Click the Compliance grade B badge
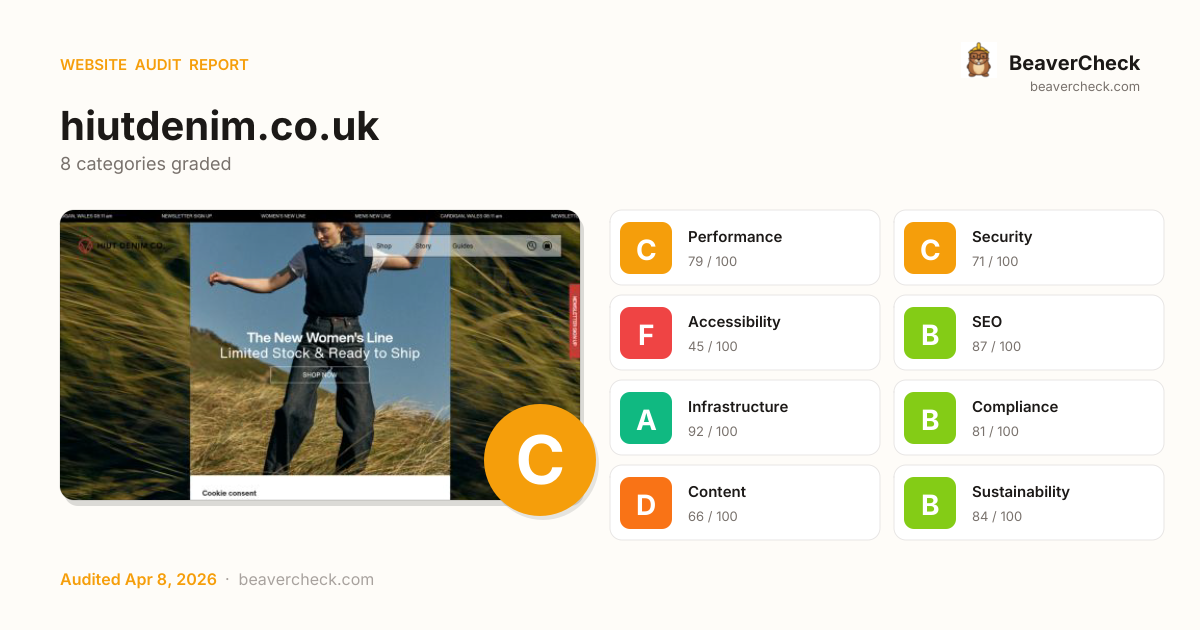 (x=930, y=418)
